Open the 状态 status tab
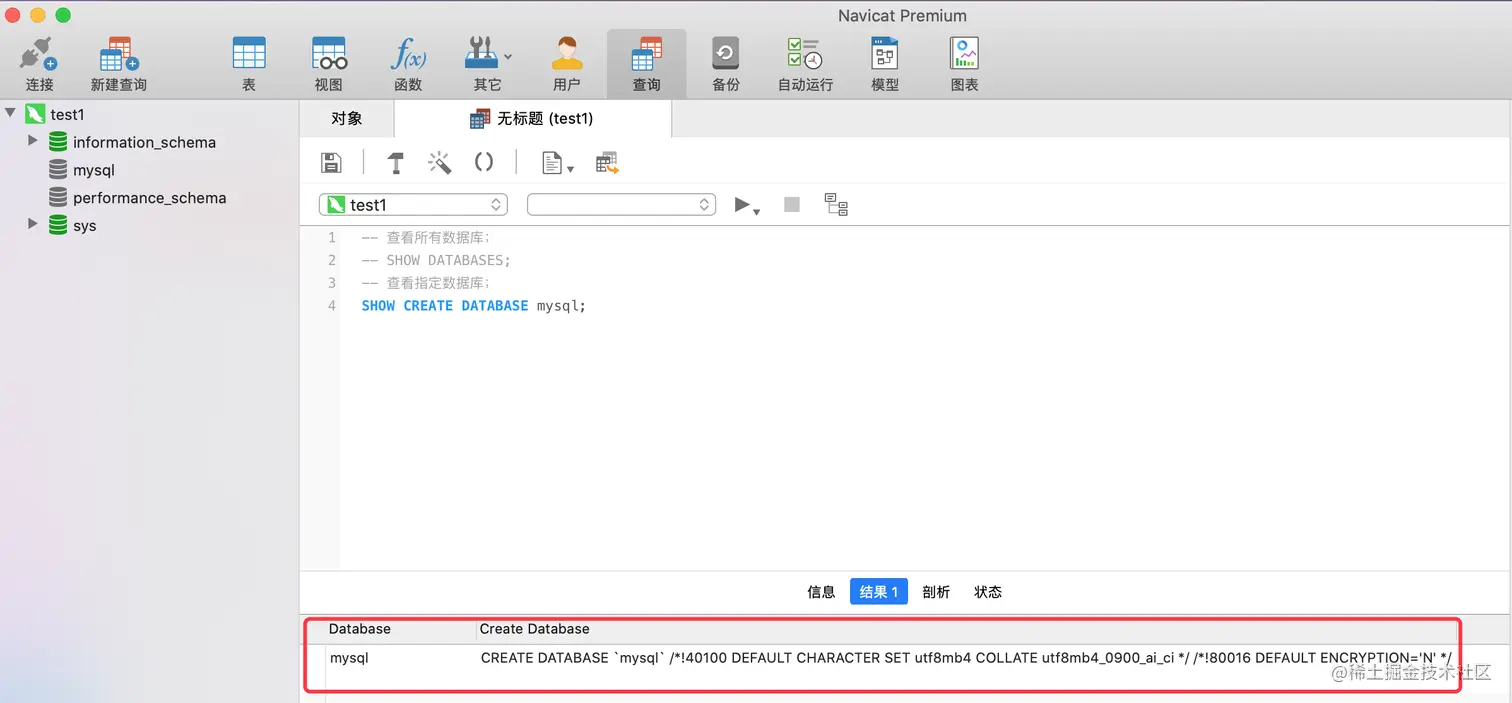The width and height of the screenshot is (1512, 703). 988,592
